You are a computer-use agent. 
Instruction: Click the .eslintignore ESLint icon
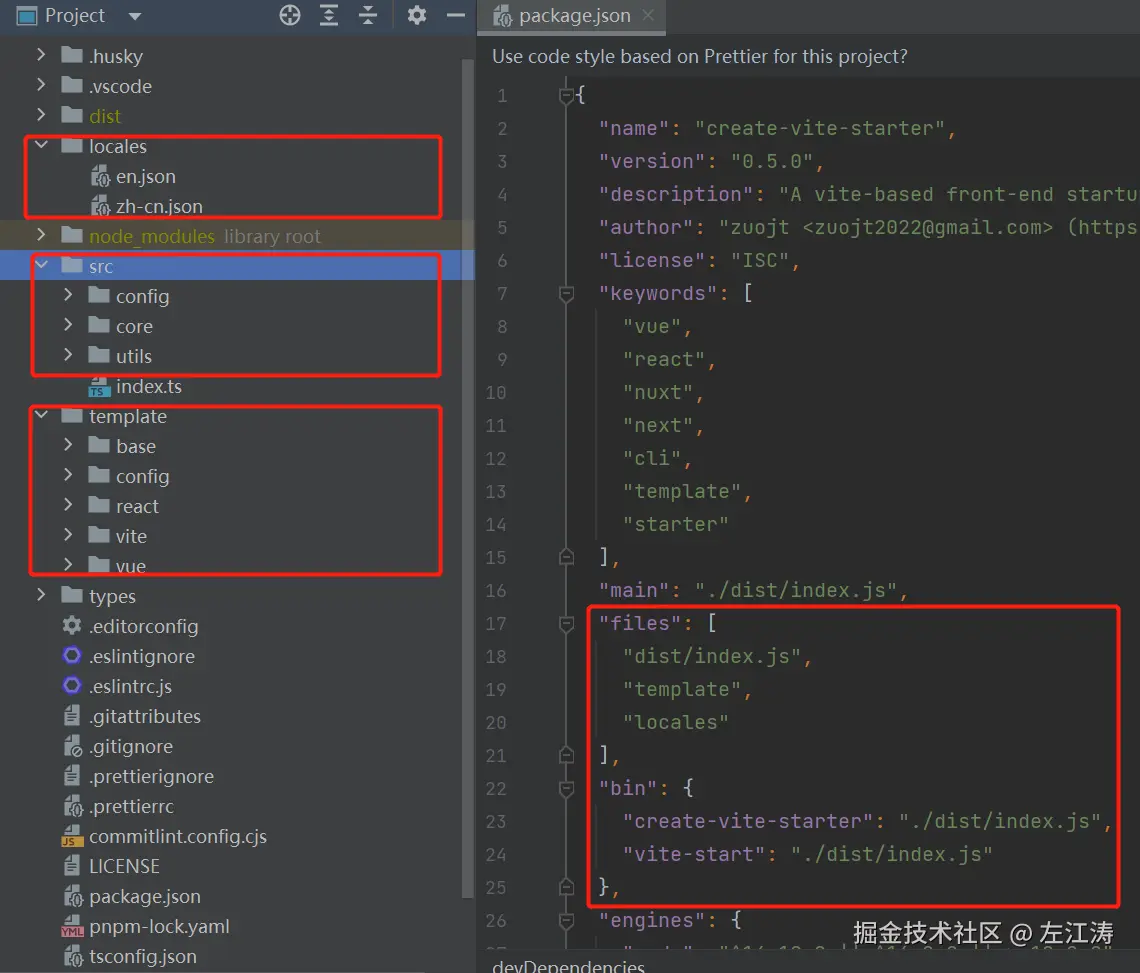point(72,655)
